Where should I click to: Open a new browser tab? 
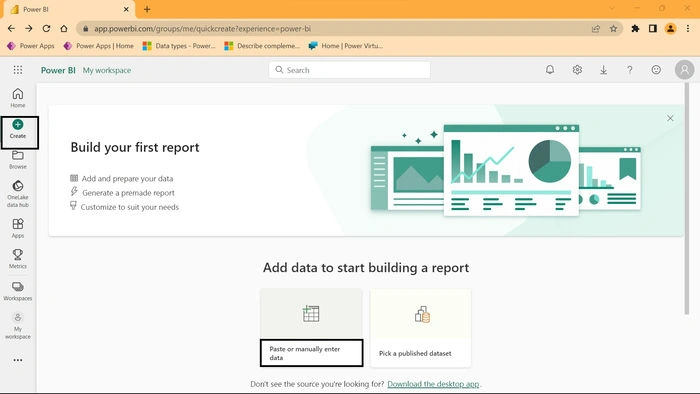coord(147,9)
